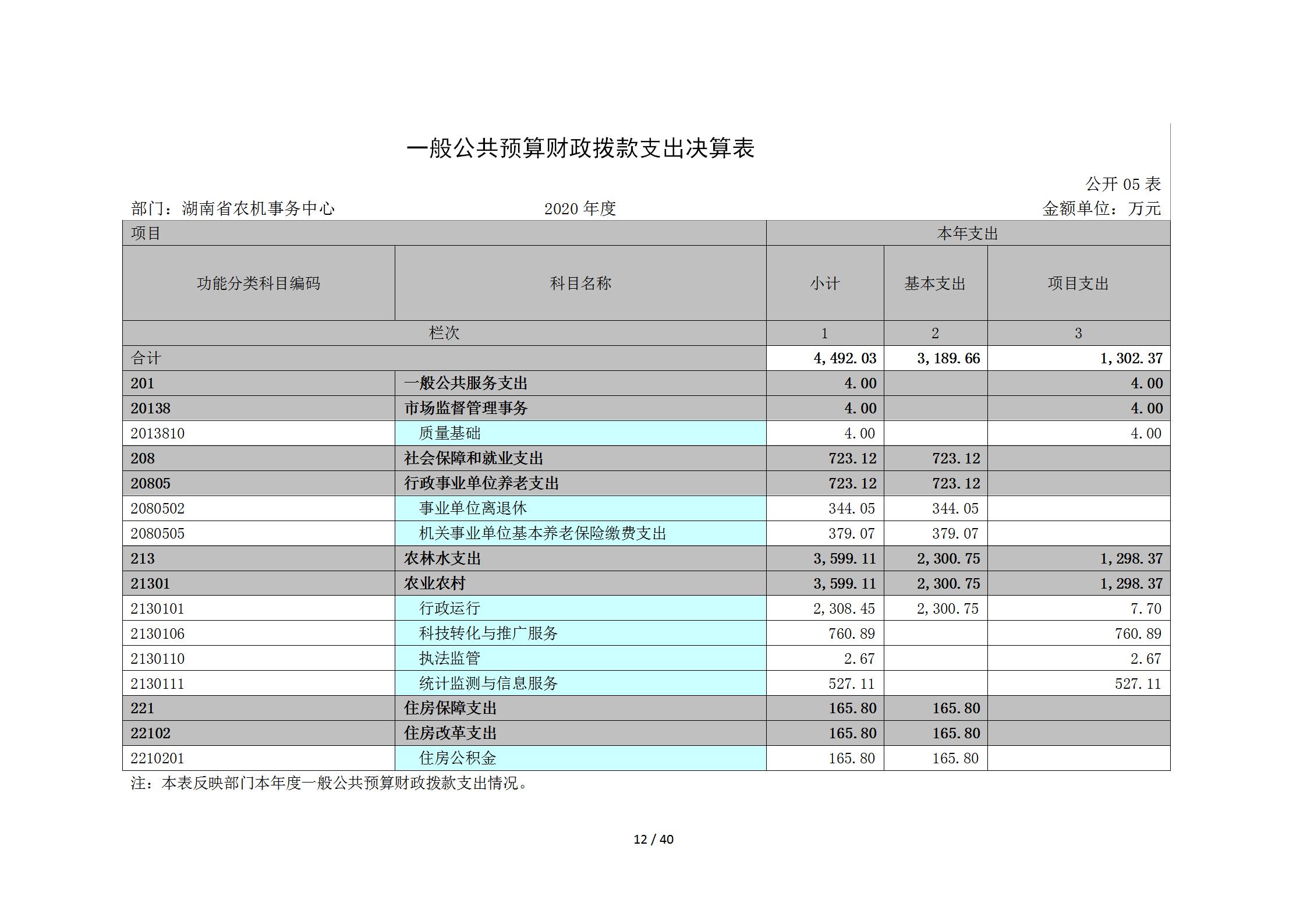1307x924 pixels.
Task: Click the 项目支出 column header
Action: pos(1078,284)
